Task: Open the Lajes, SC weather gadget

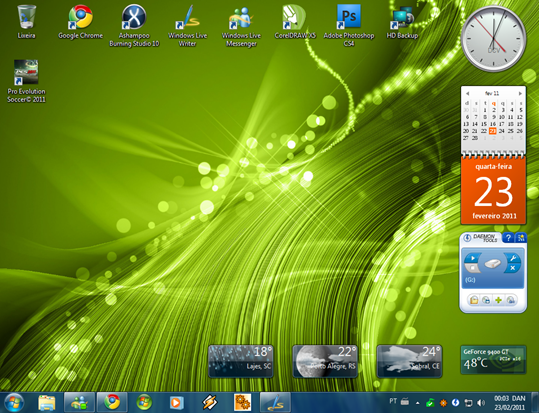Action: (241, 361)
